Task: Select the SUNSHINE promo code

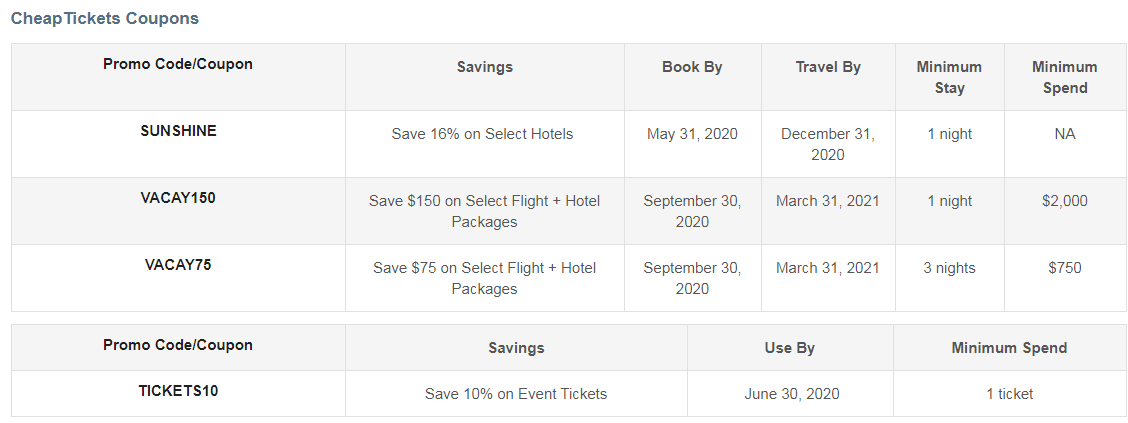Action: [x=178, y=131]
